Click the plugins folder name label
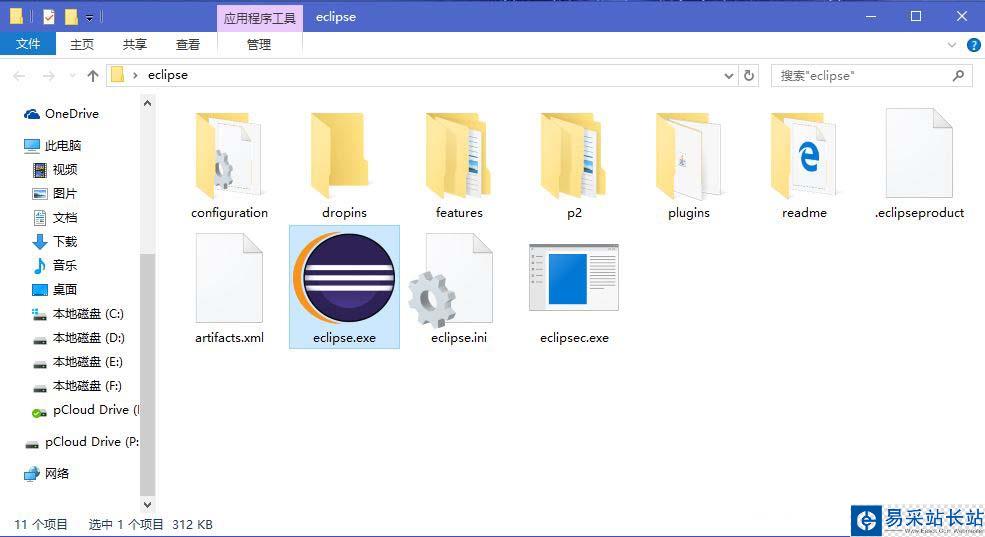The width and height of the screenshot is (985, 537). 688,213
